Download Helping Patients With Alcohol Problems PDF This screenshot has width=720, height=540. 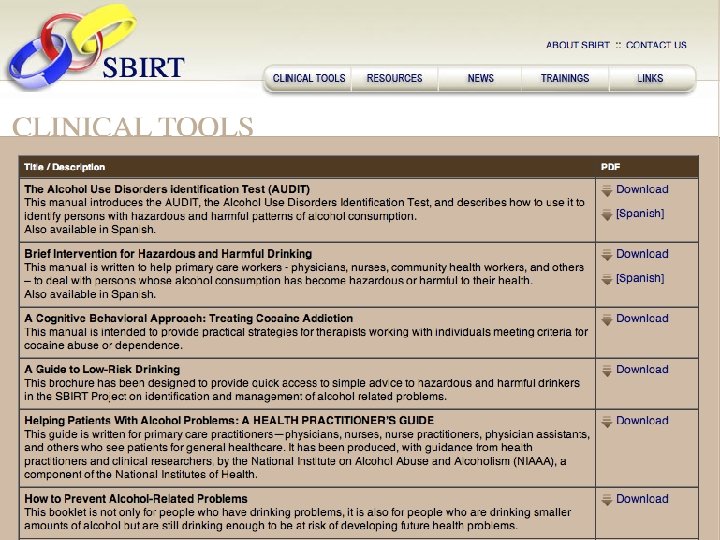[x=642, y=421]
